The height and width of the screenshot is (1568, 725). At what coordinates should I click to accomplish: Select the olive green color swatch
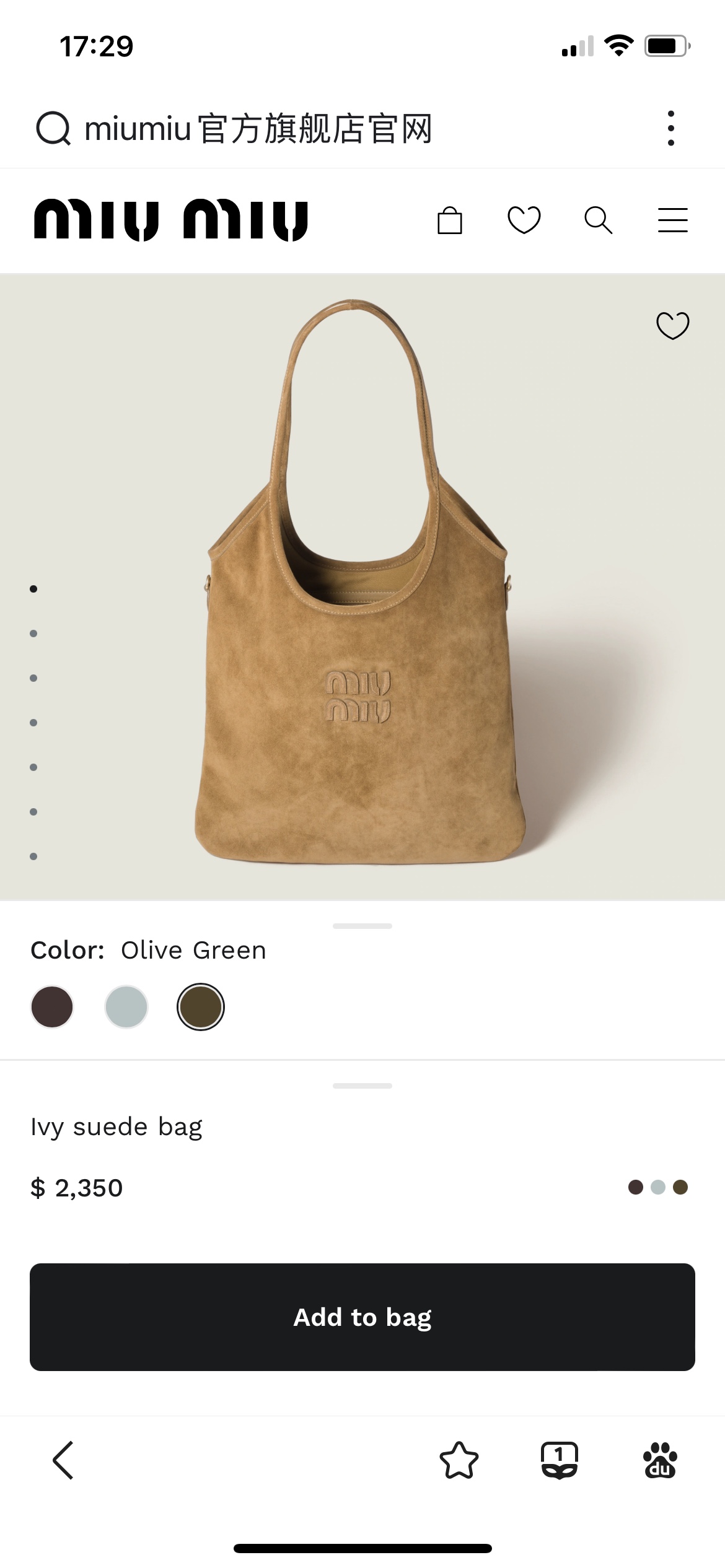coord(201,1007)
